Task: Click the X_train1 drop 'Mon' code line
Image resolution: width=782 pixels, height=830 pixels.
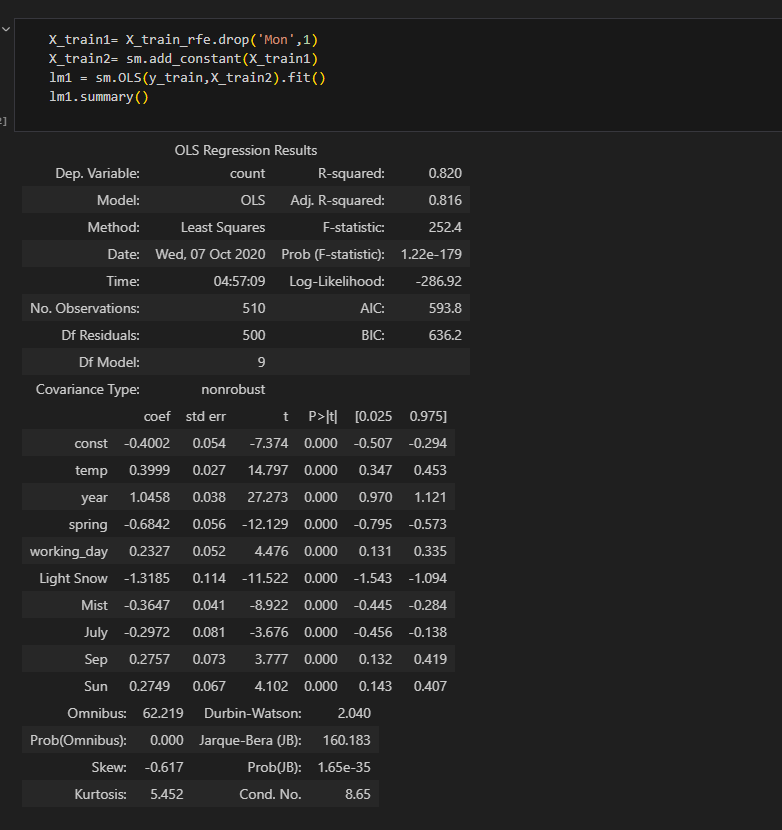Action: click(183, 40)
